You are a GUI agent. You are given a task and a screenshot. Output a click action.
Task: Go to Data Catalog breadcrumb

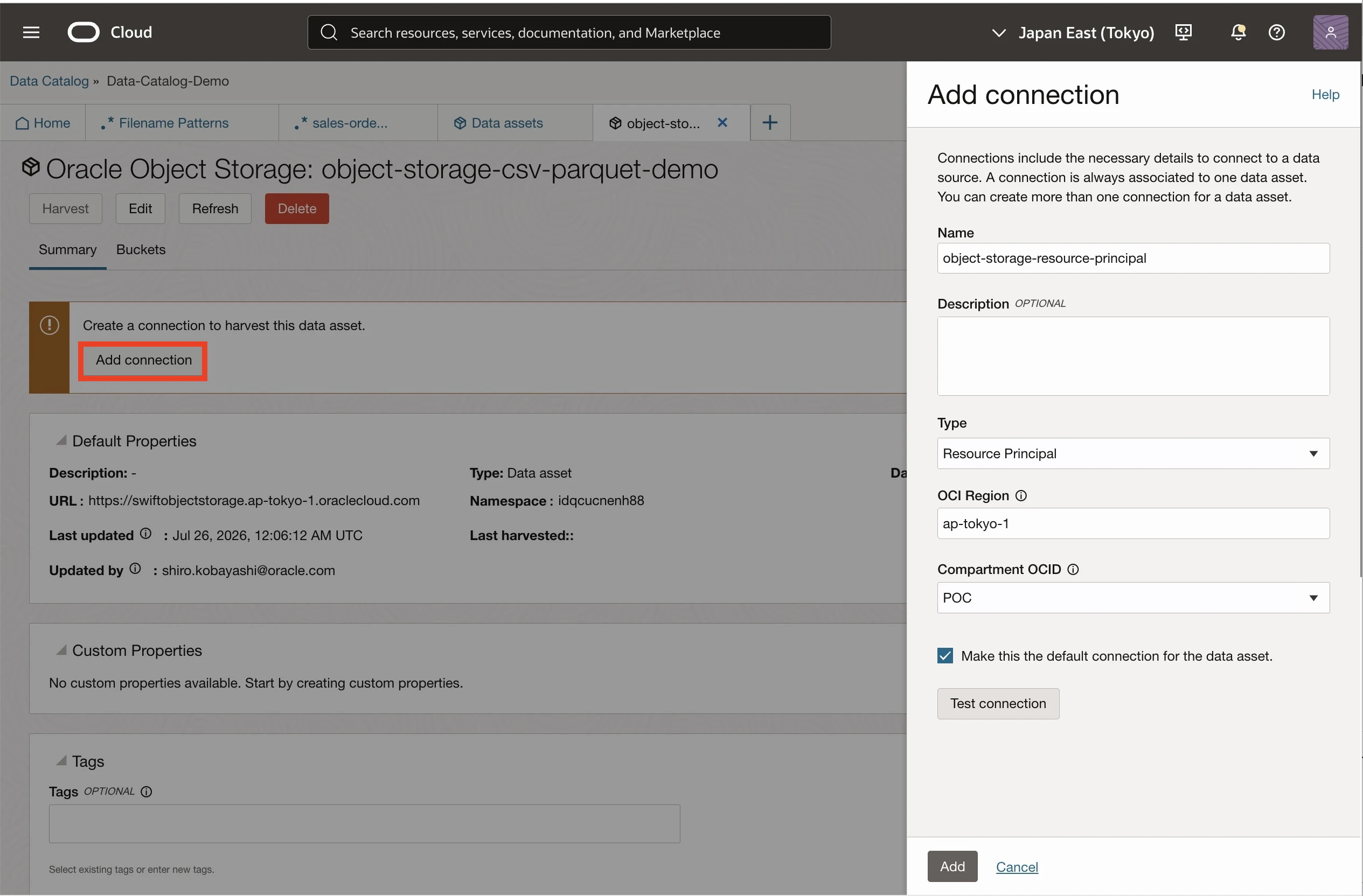(x=49, y=81)
